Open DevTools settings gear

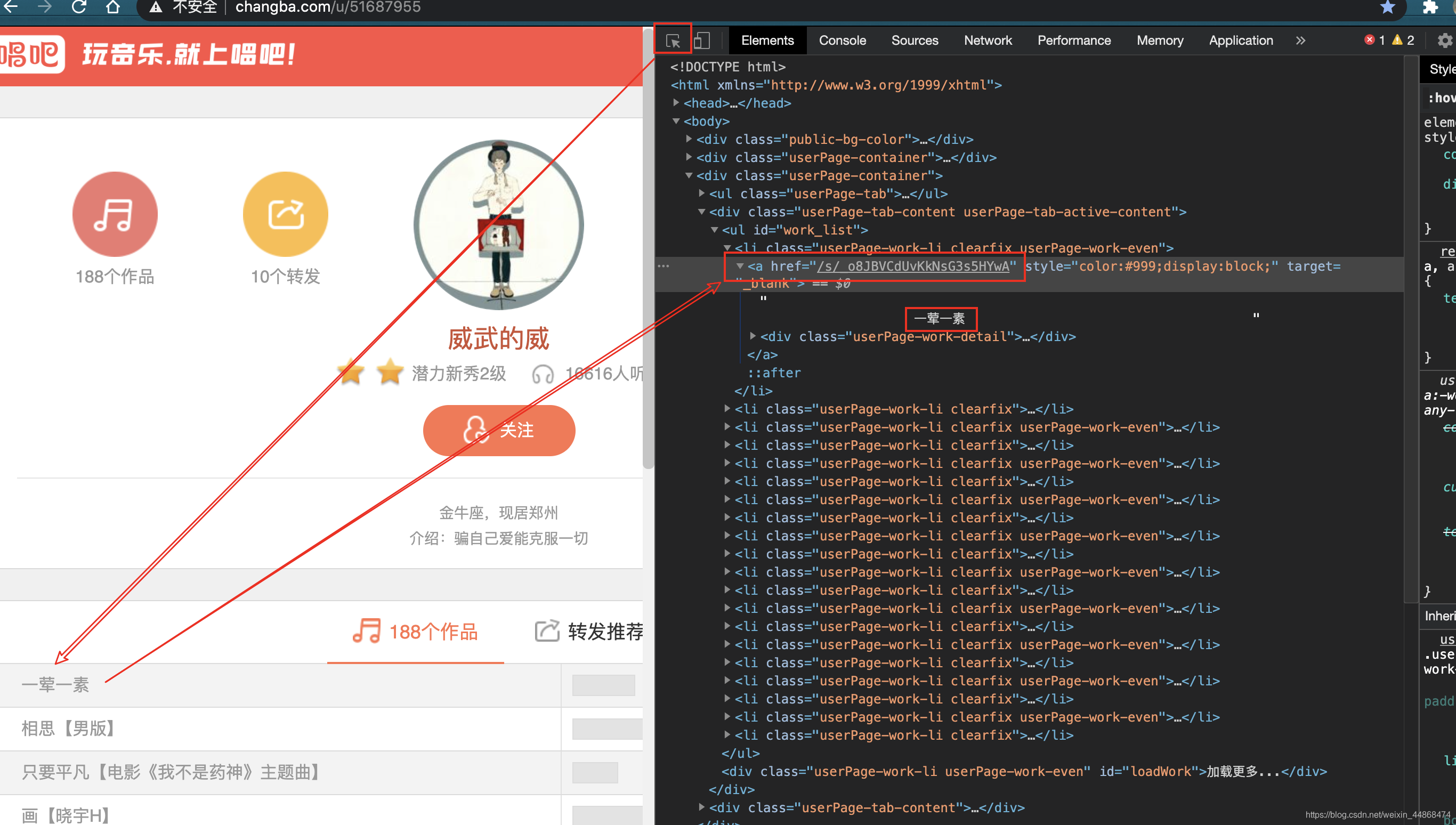coord(1444,41)
